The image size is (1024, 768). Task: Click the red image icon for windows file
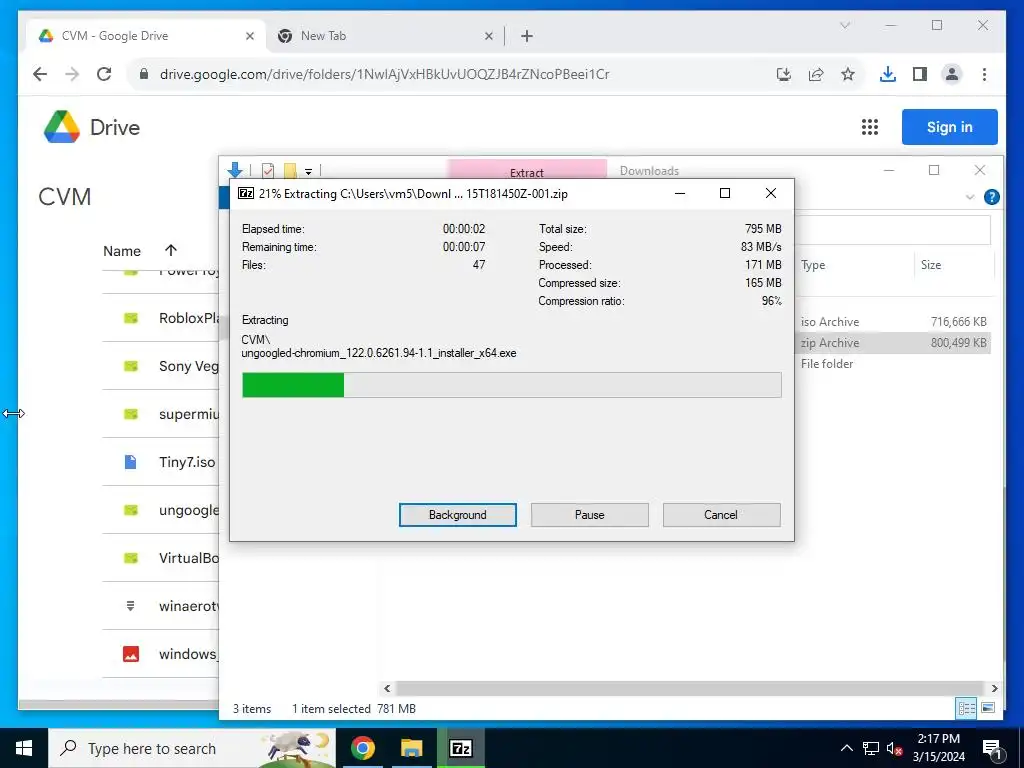(131, 654)
